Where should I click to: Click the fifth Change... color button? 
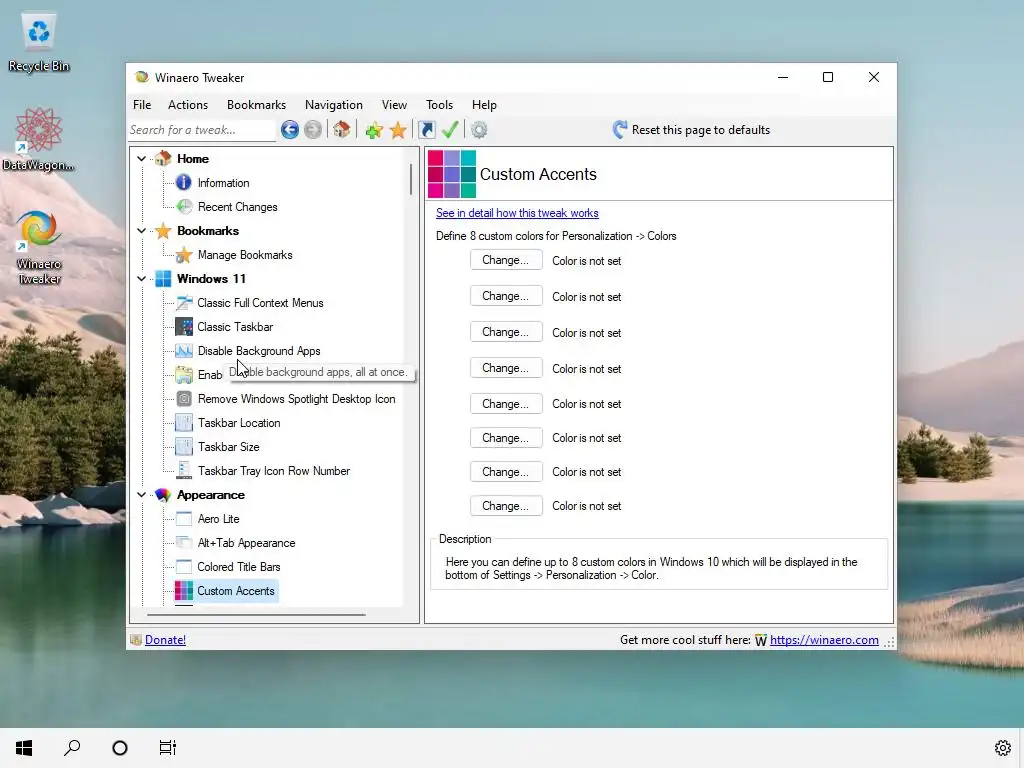tap(506, 404)
